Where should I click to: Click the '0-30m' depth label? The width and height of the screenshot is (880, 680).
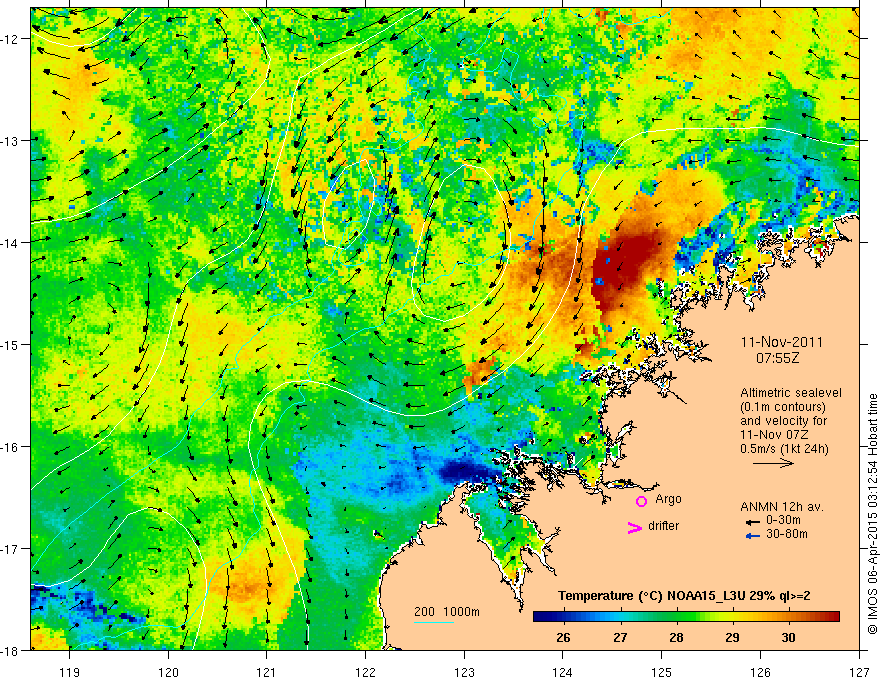[x=783, y=521]
